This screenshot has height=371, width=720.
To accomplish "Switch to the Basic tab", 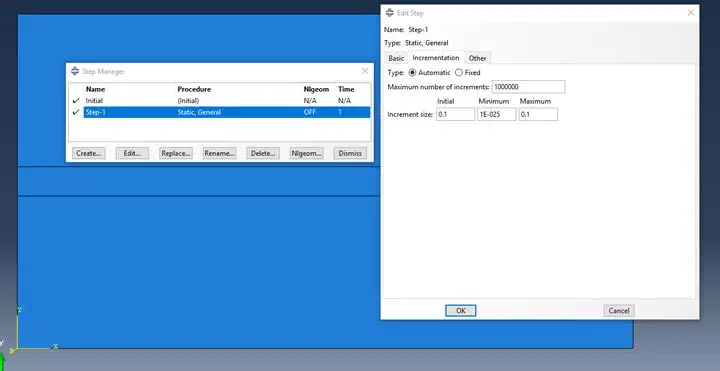I will (x=396, y=58).
